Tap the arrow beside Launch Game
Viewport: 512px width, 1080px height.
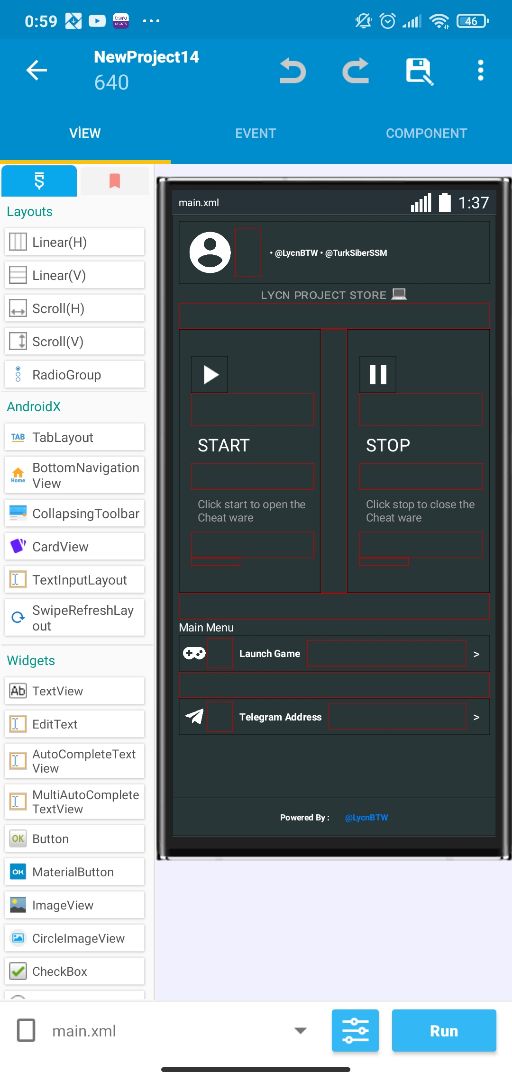[476, 654]
